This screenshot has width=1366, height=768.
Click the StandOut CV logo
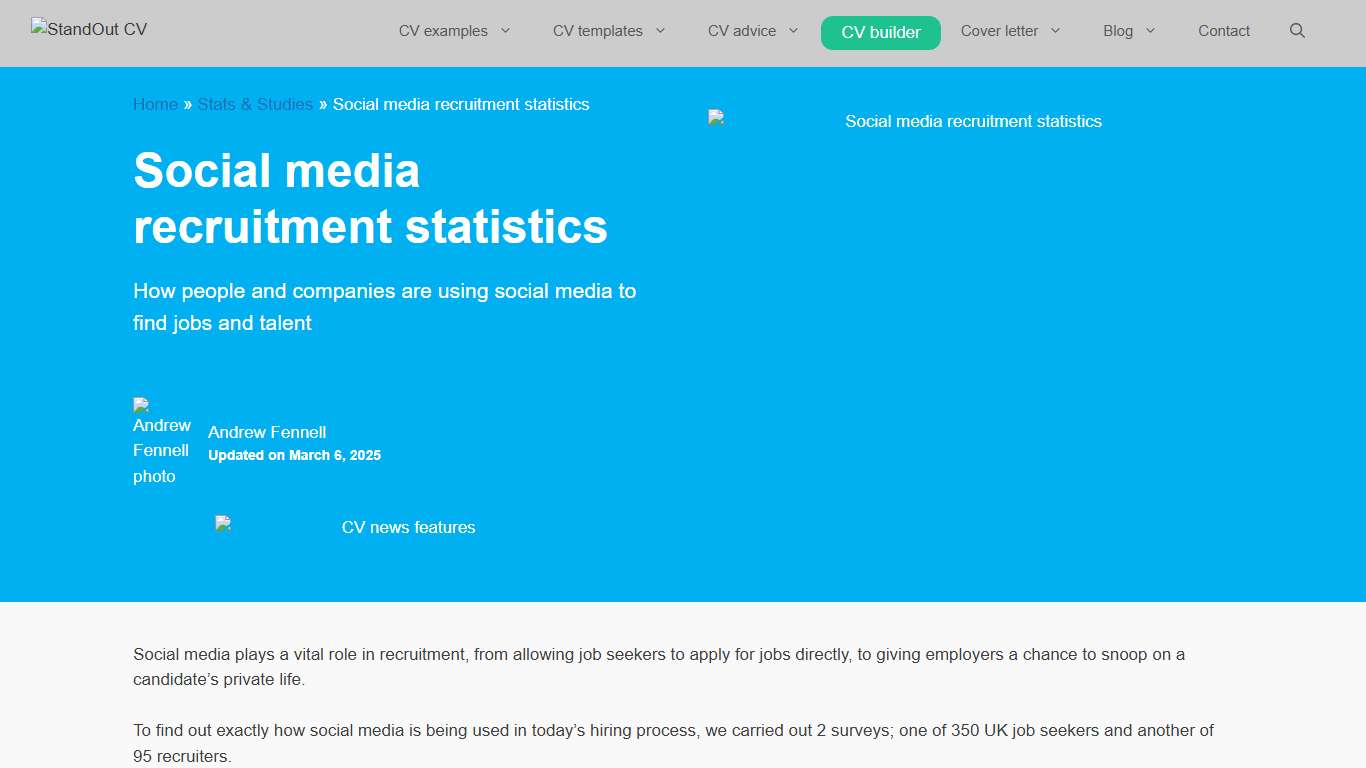tap(88, 29)
